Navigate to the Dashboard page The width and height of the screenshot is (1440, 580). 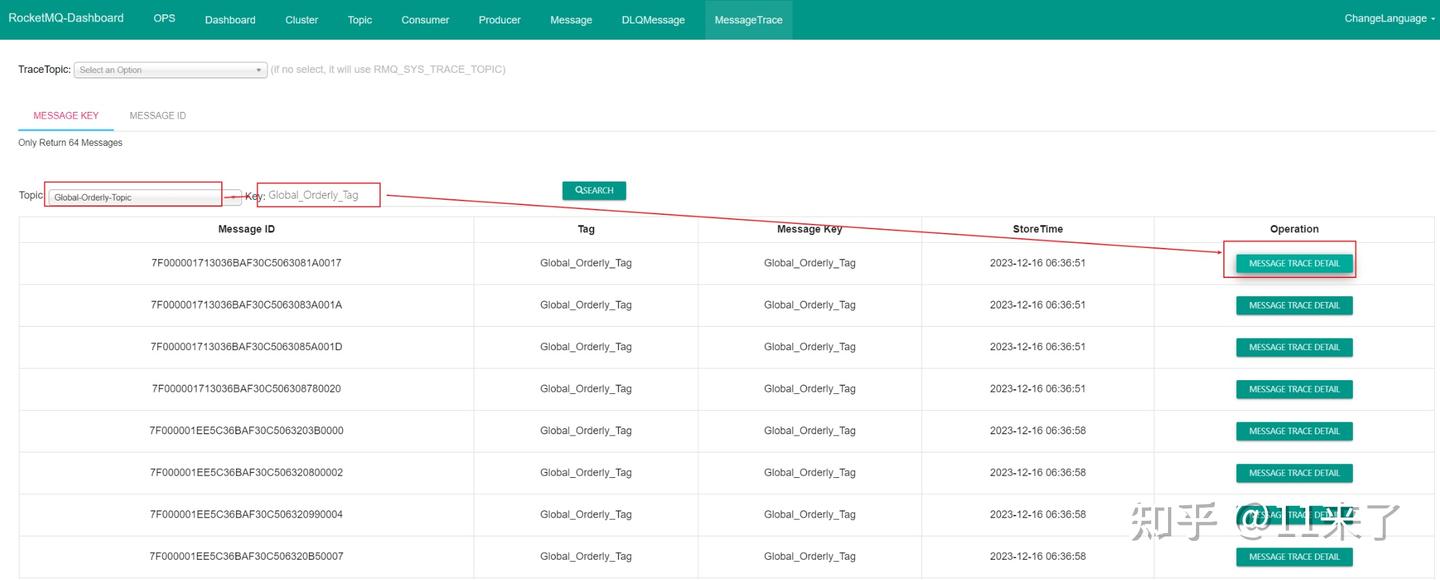230,19
